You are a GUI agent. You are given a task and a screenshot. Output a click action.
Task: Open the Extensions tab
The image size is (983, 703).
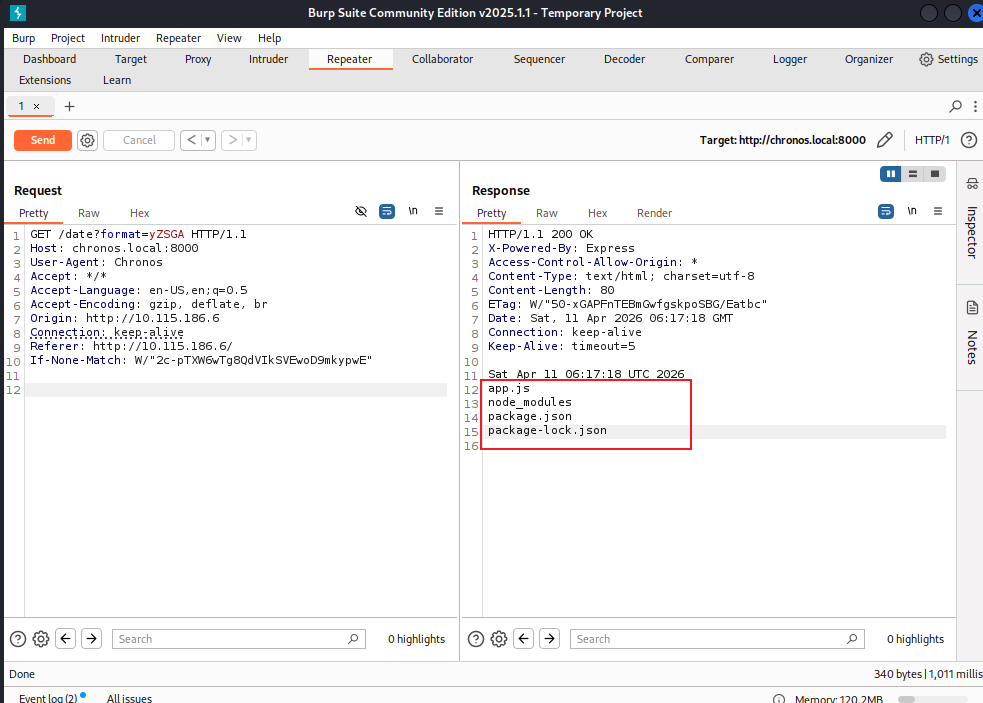pyautogui.click(x=45, y=80)
